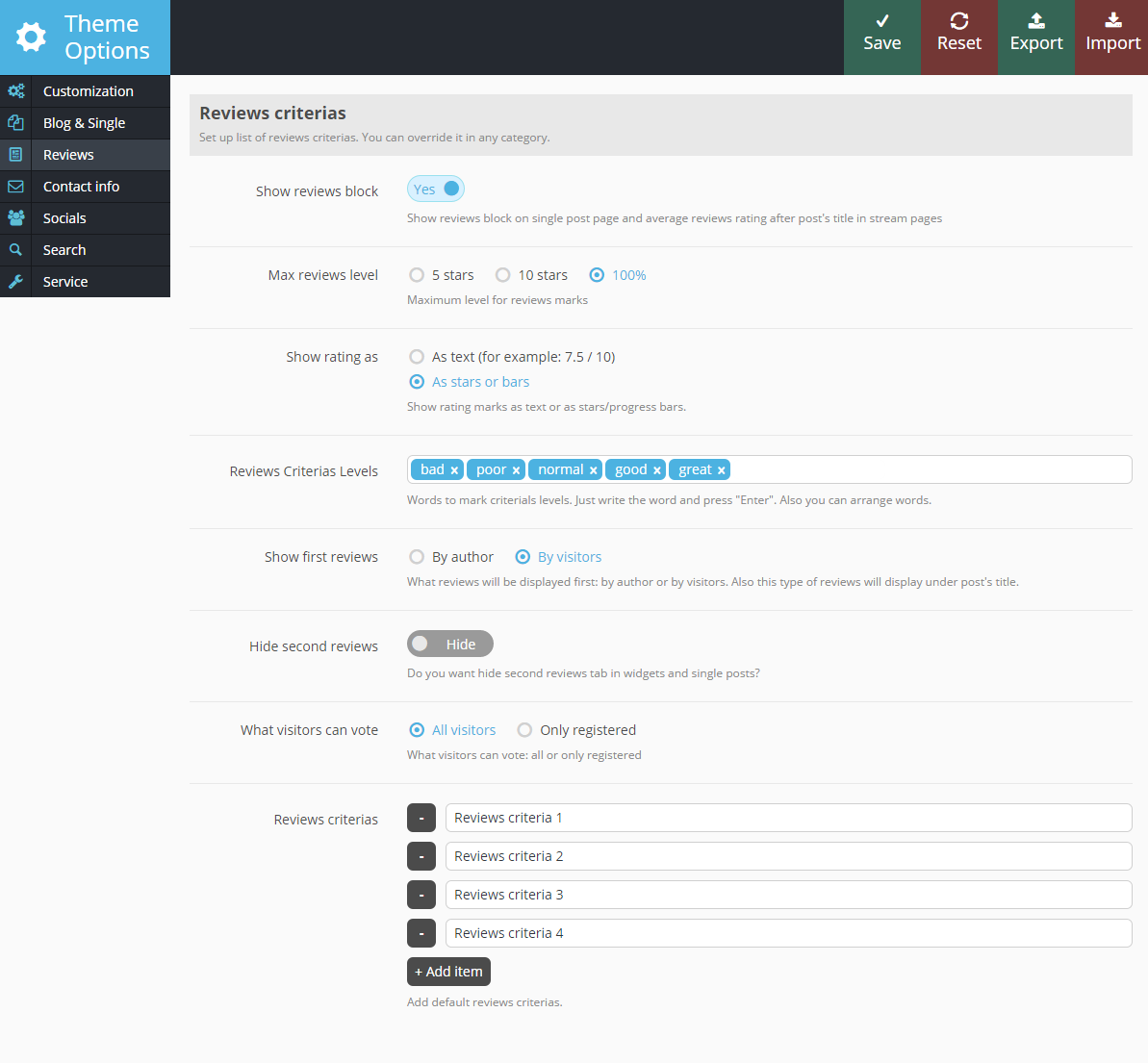Screen dimensions: 1148x1063
Task: Click the Search magnifier icon in sidebar
Action: [15, 250]
